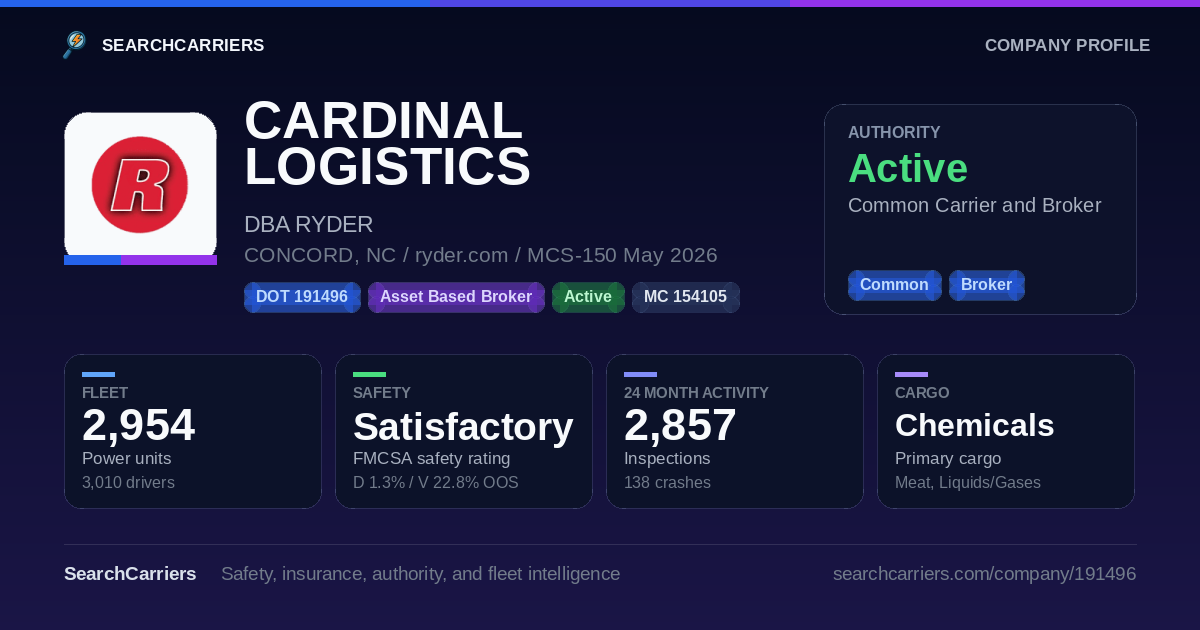Viewport: 1200px width, 630px height.
Task: Click the MC 154105 badge
Action: (685, 297)
